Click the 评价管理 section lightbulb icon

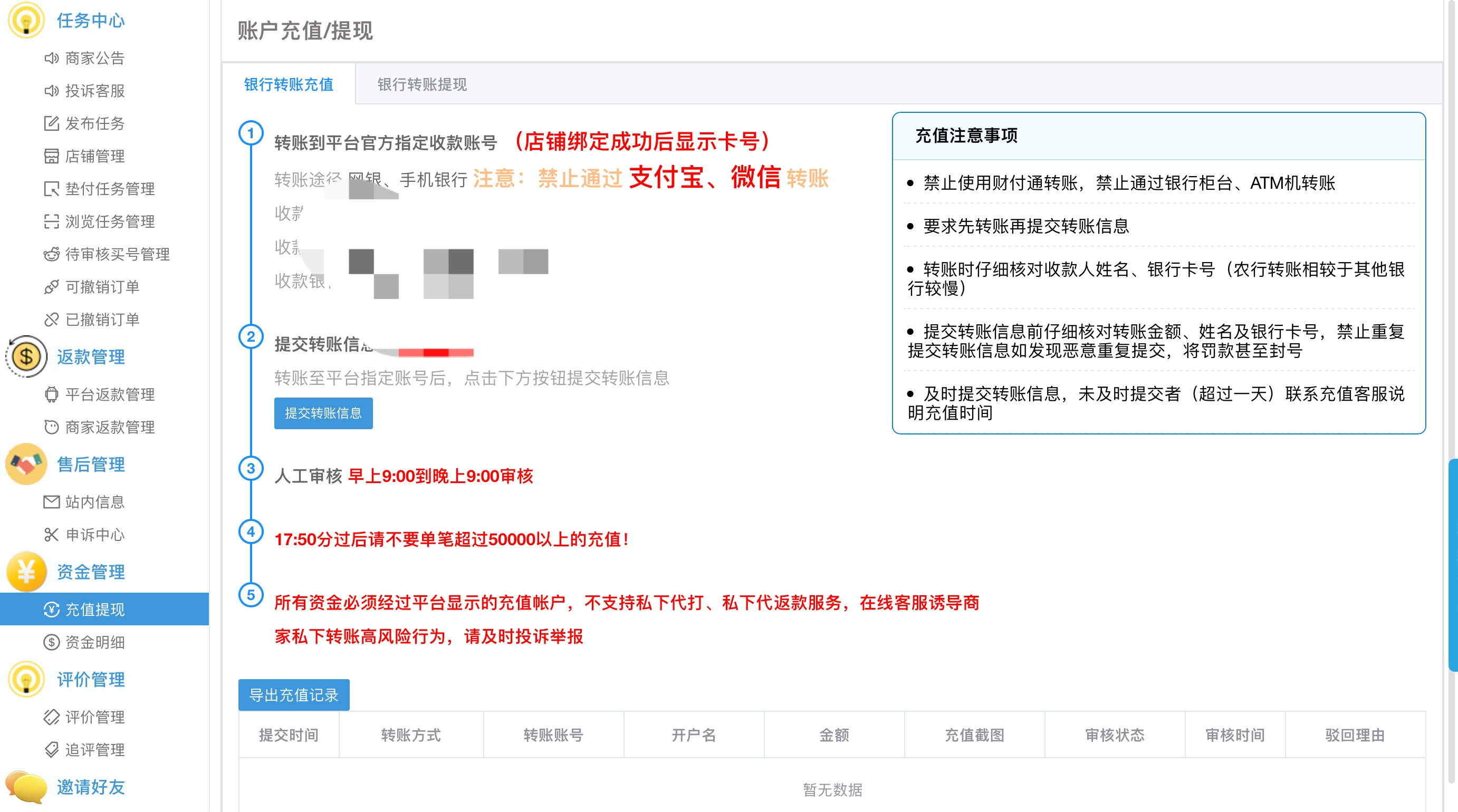25,679
